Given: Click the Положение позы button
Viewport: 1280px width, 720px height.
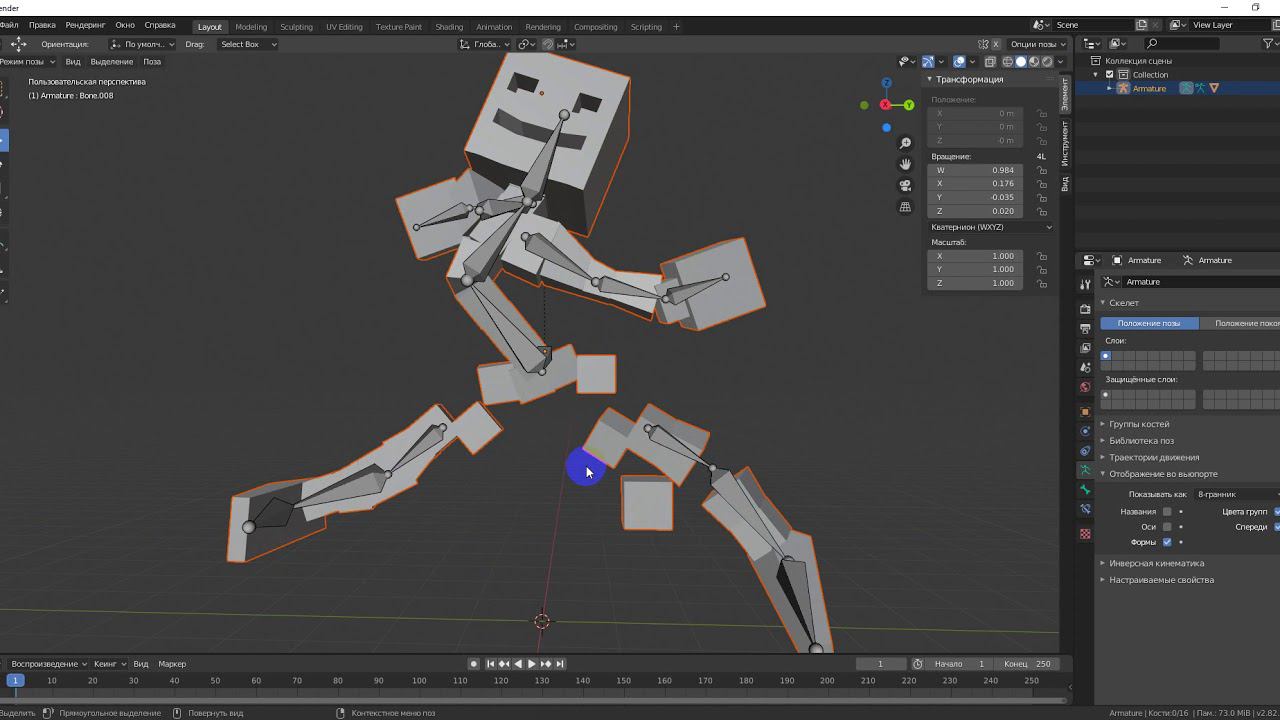Looking at the screenshot, I should (x=1148, y=323).
